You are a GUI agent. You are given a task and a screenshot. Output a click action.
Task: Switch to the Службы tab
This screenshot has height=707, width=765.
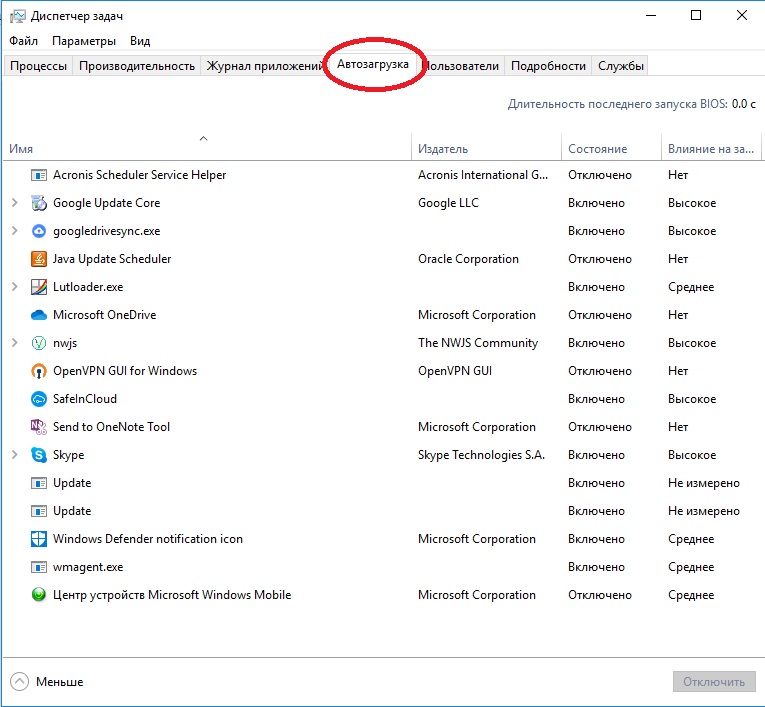point(620,66)
